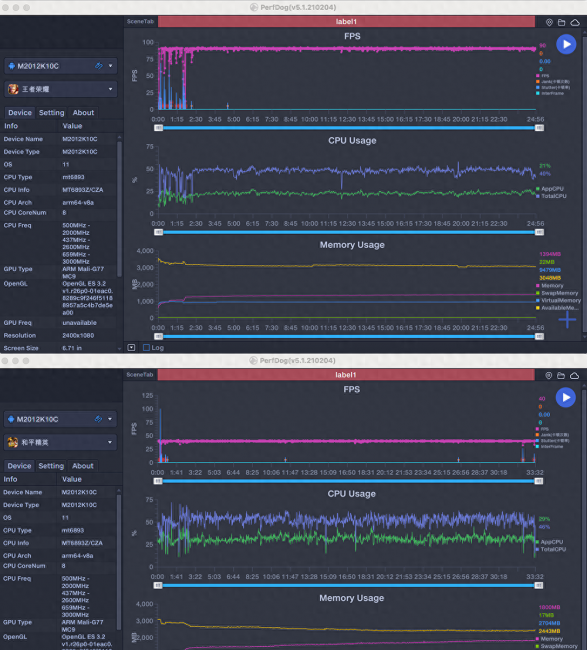Toggle the AppCPU legend in the bottom CPU chart
The width and height of the screenshot is (587, 650).
[x=549, y=542]
